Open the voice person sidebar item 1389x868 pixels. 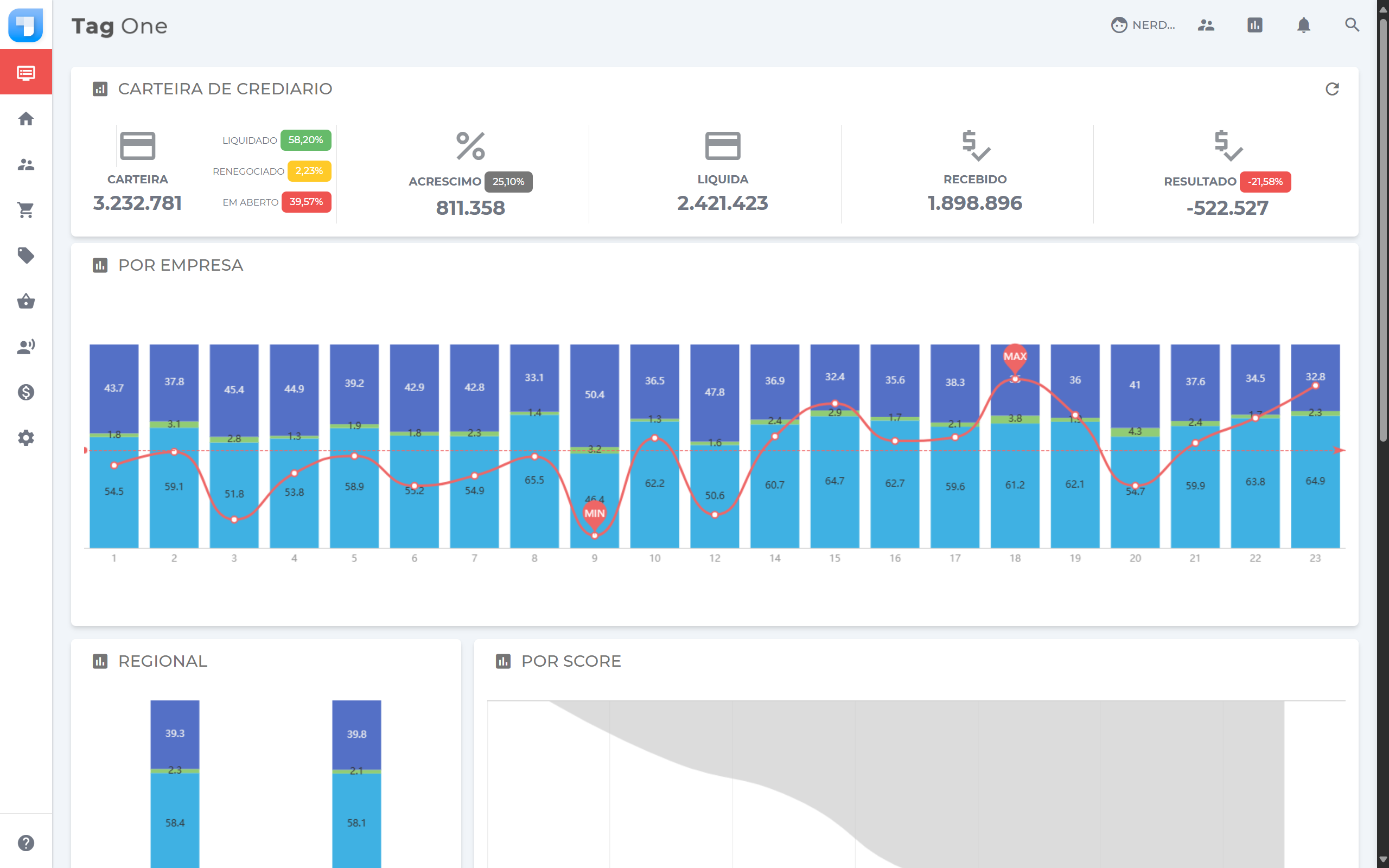coord(26,347)
